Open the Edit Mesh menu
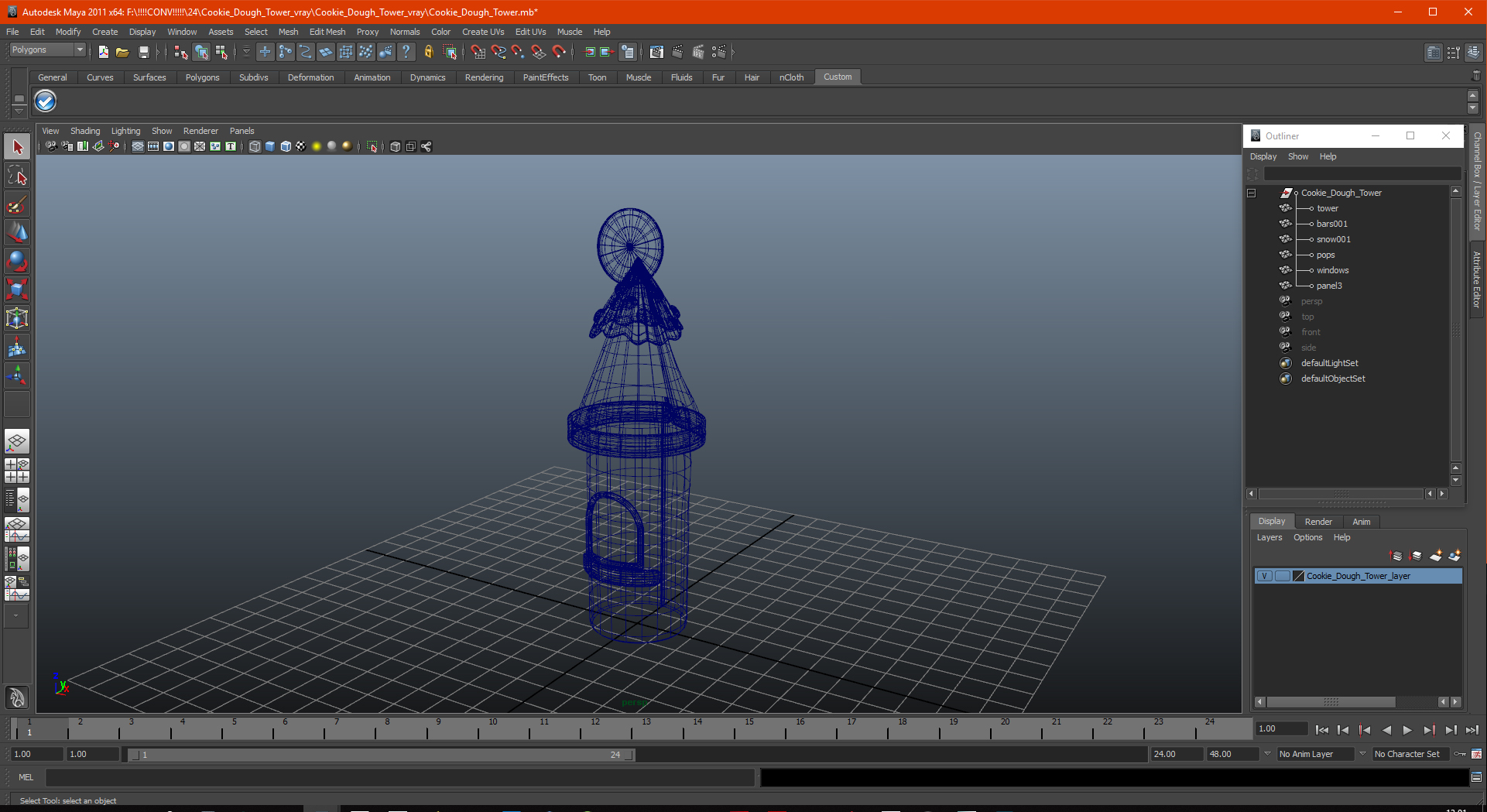This screenshot has width=1487, height=812. [327, 32]
